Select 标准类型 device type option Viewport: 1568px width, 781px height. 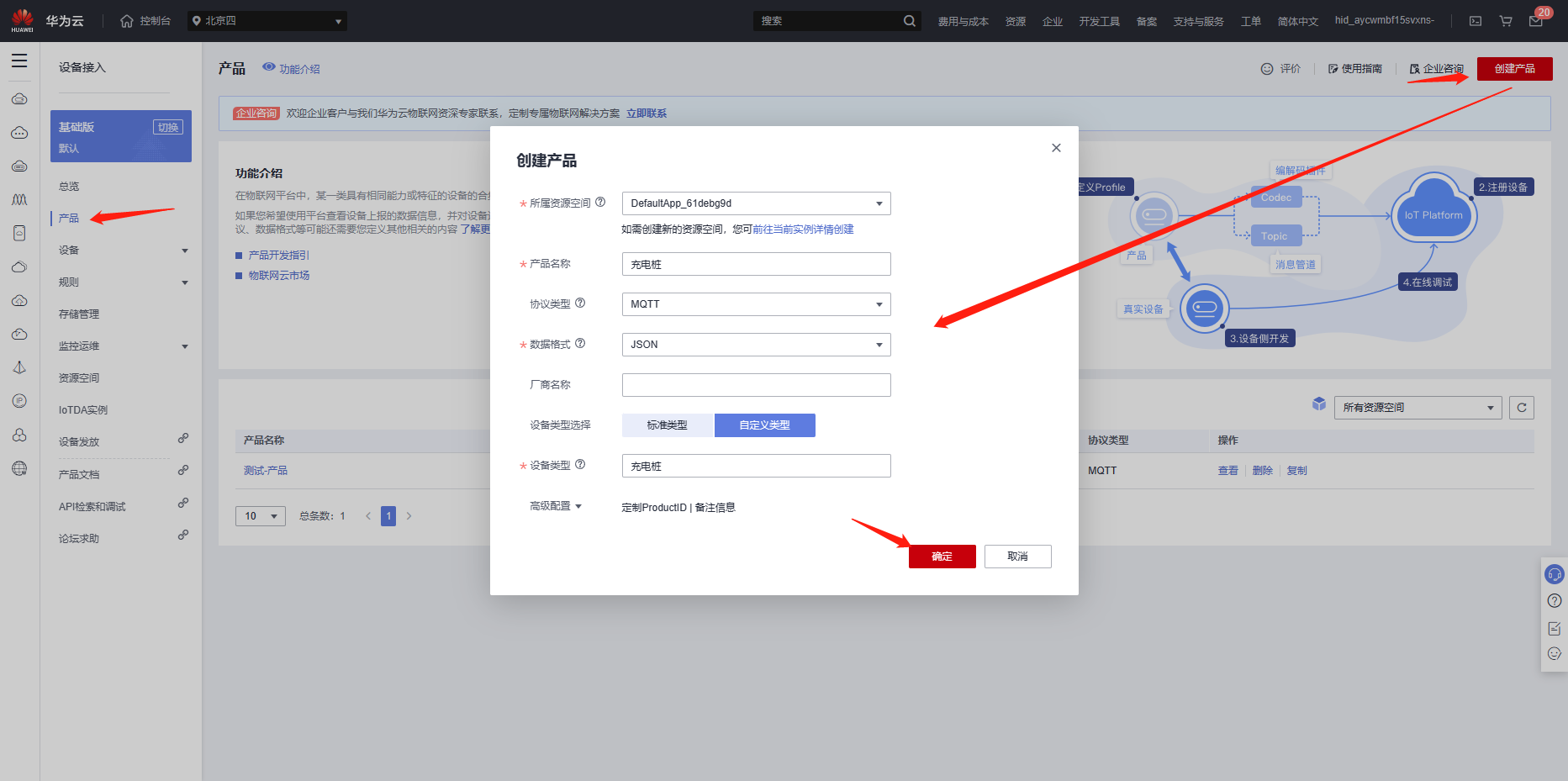668,425
